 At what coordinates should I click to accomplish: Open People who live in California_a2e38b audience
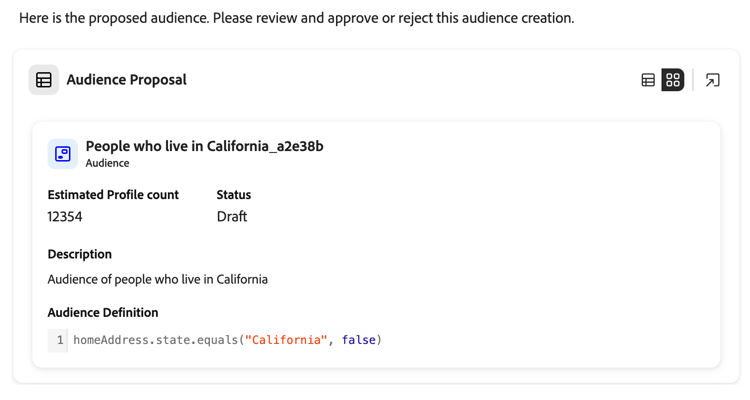pos(204,146)
